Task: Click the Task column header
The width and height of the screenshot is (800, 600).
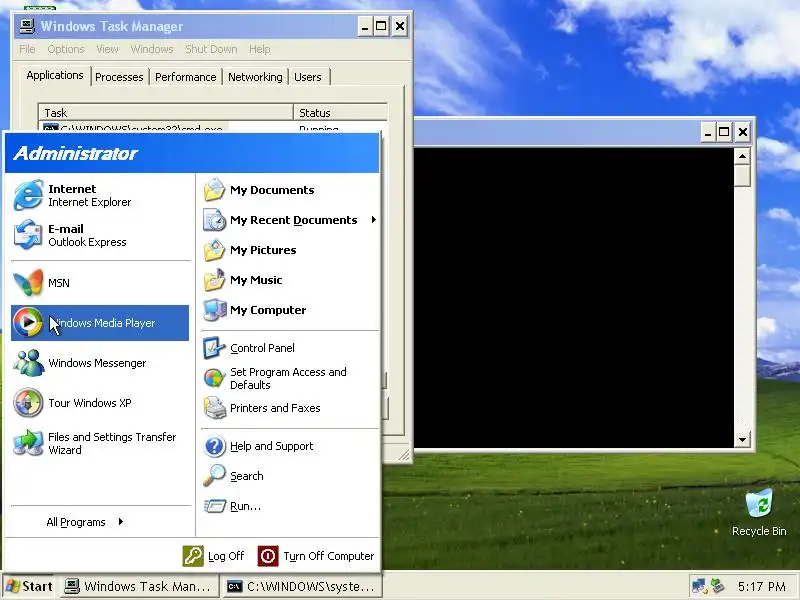Action: [x=166, y=113]
